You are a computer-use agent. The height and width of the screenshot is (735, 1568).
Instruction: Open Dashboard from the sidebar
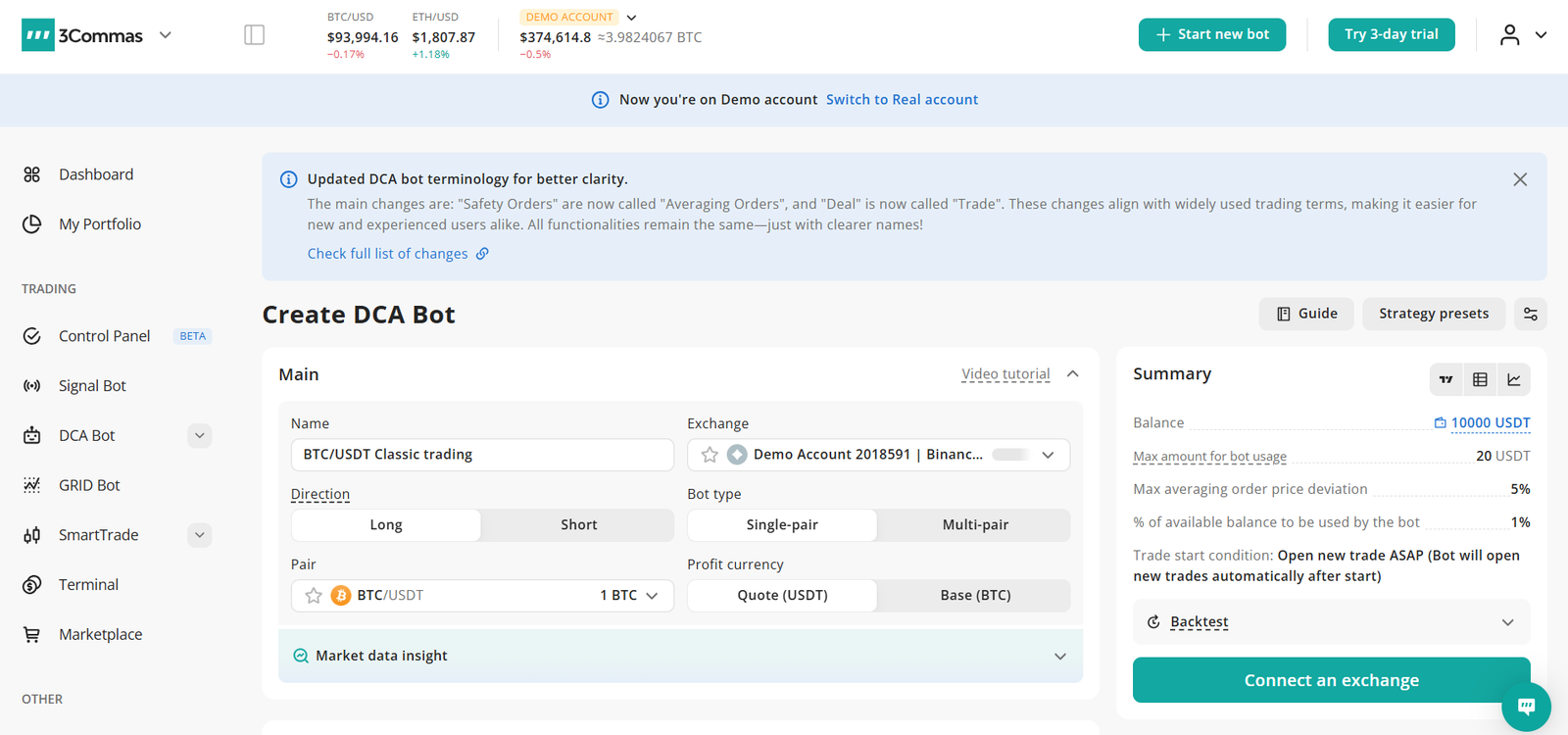pos(95,174)
